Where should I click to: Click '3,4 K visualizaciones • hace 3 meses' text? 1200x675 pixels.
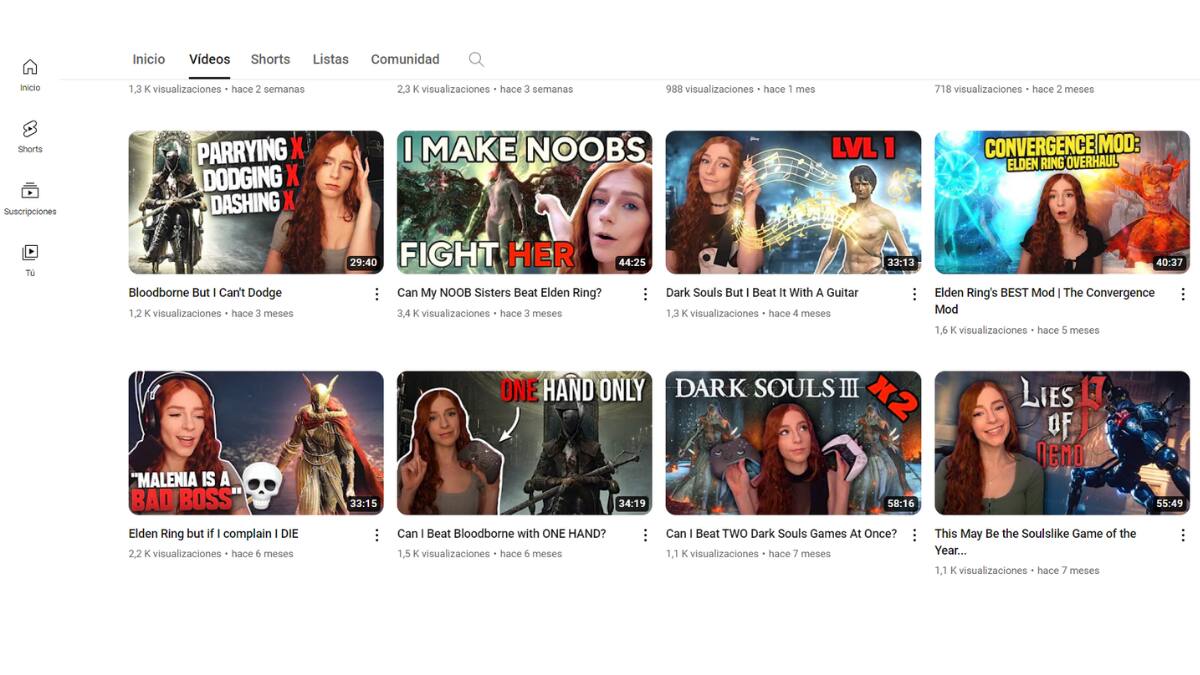pos(479,314)
